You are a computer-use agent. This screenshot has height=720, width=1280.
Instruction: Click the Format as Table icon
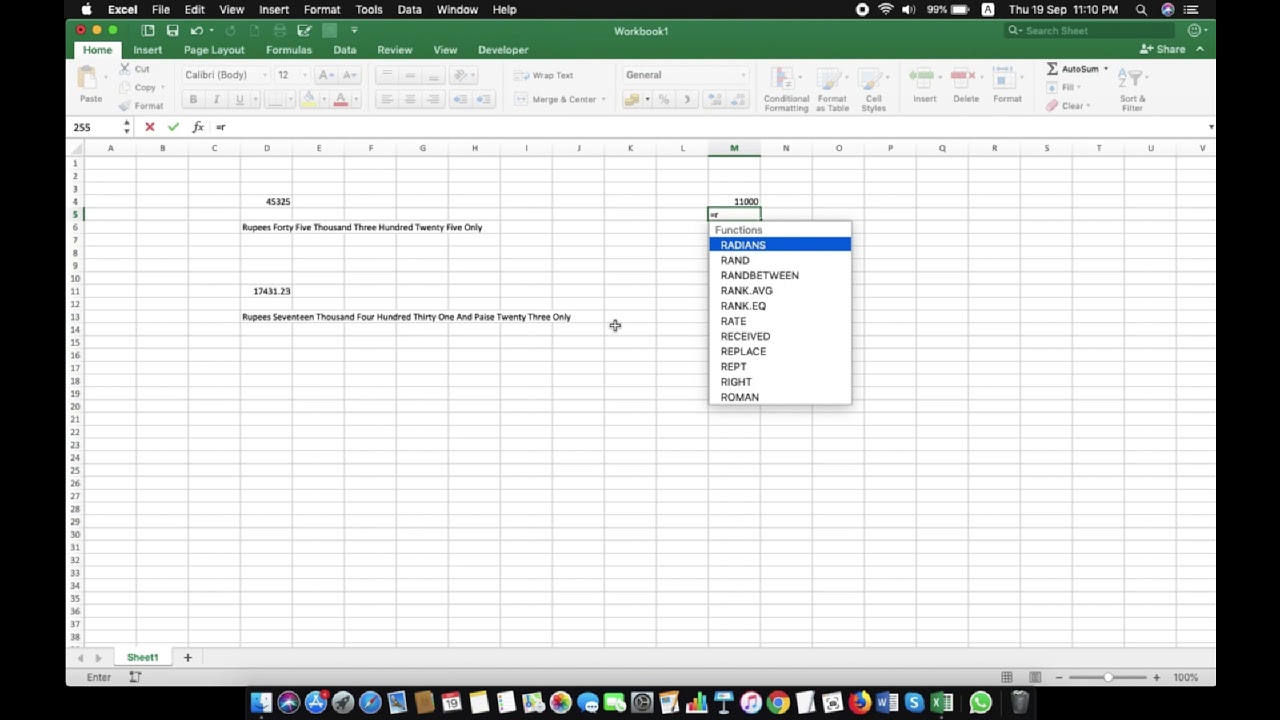[x=832, y=90]
